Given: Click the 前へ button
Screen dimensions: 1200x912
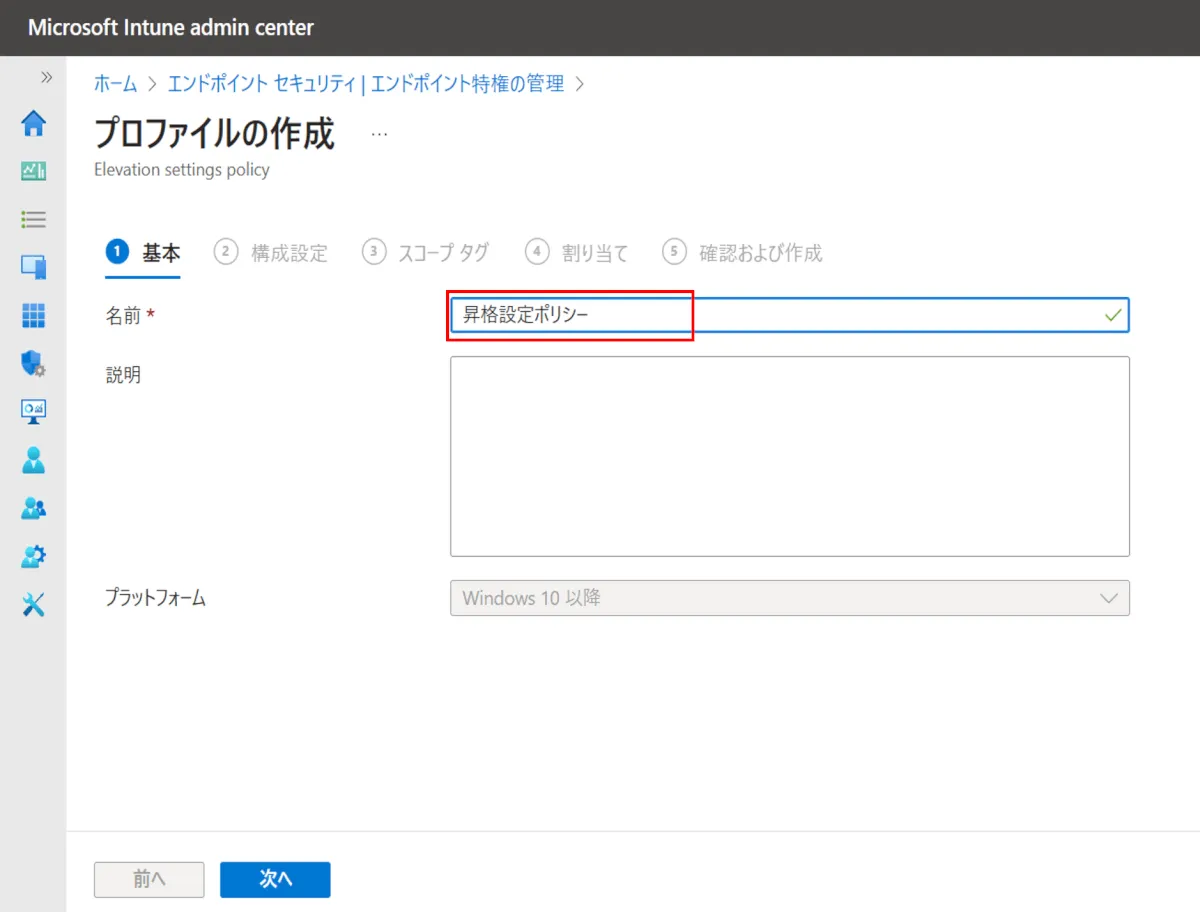Looking at the screenshot, I should tap(149, 879).
